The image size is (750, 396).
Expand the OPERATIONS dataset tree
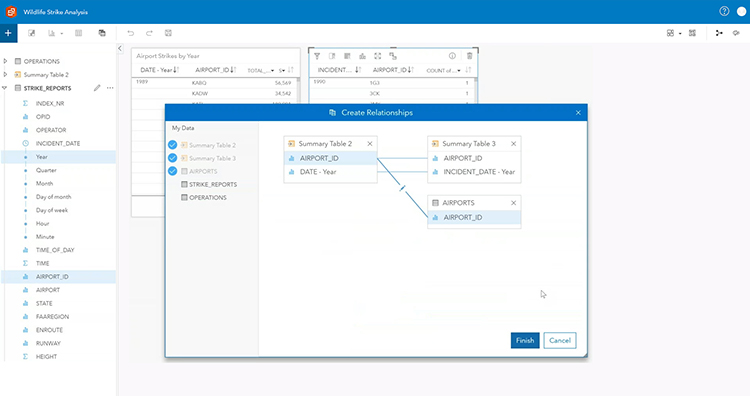click(5, 61)
